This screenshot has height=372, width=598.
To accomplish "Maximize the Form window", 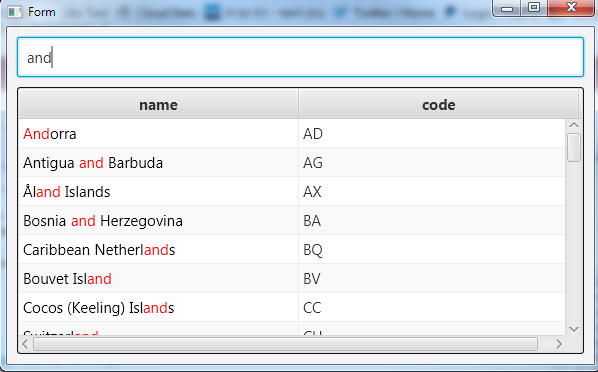I will 534,8.
